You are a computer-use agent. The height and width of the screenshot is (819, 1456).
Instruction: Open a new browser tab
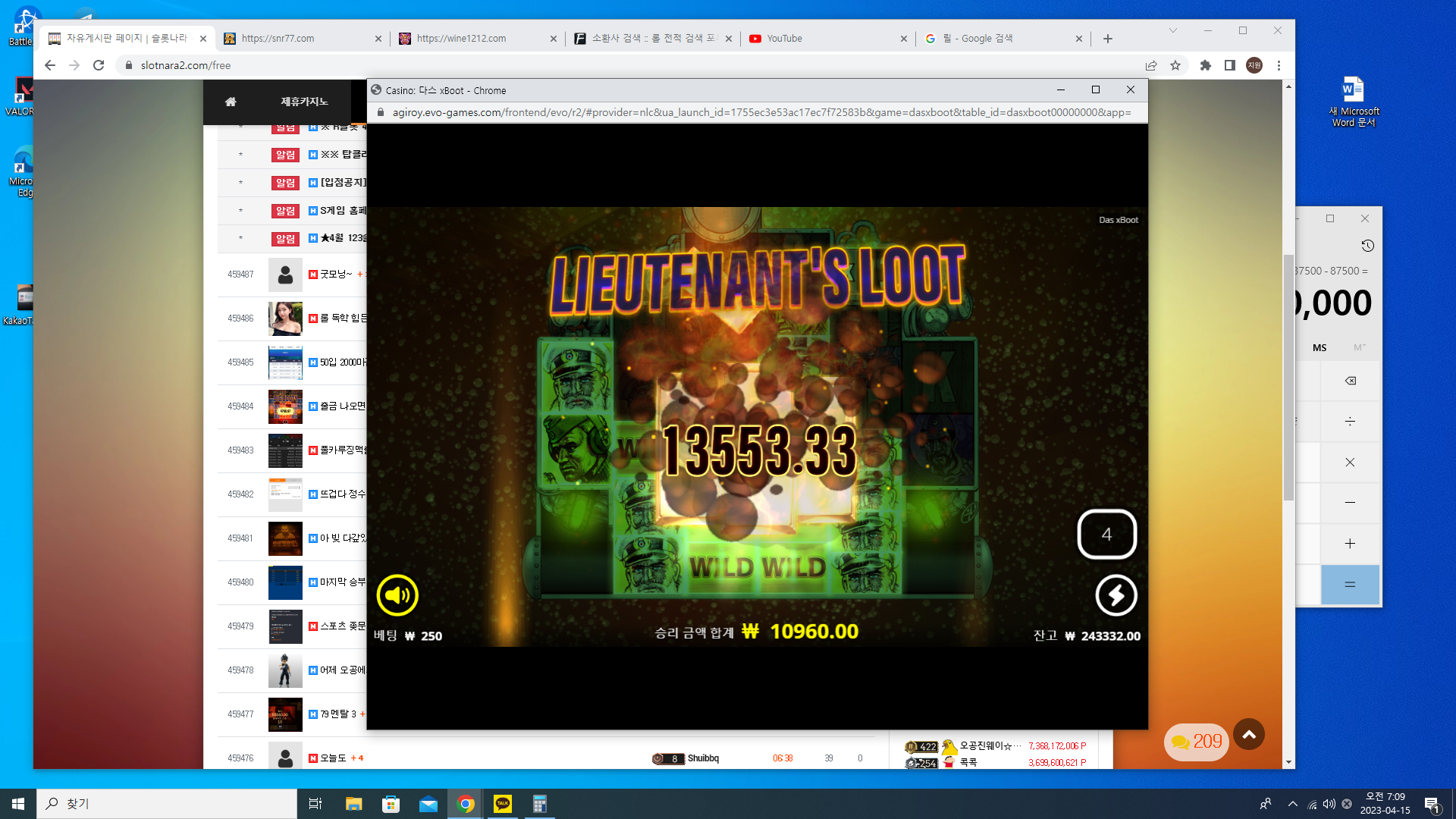(x=1108, y=39)
